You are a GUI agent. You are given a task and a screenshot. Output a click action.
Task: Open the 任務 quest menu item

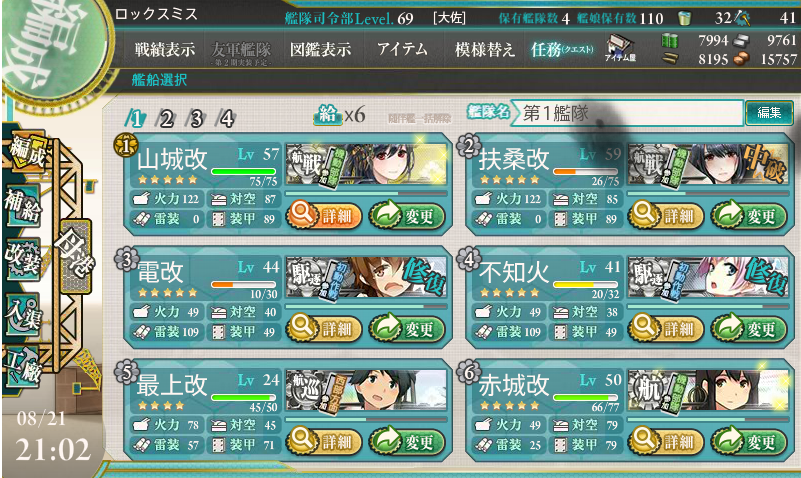562,50
